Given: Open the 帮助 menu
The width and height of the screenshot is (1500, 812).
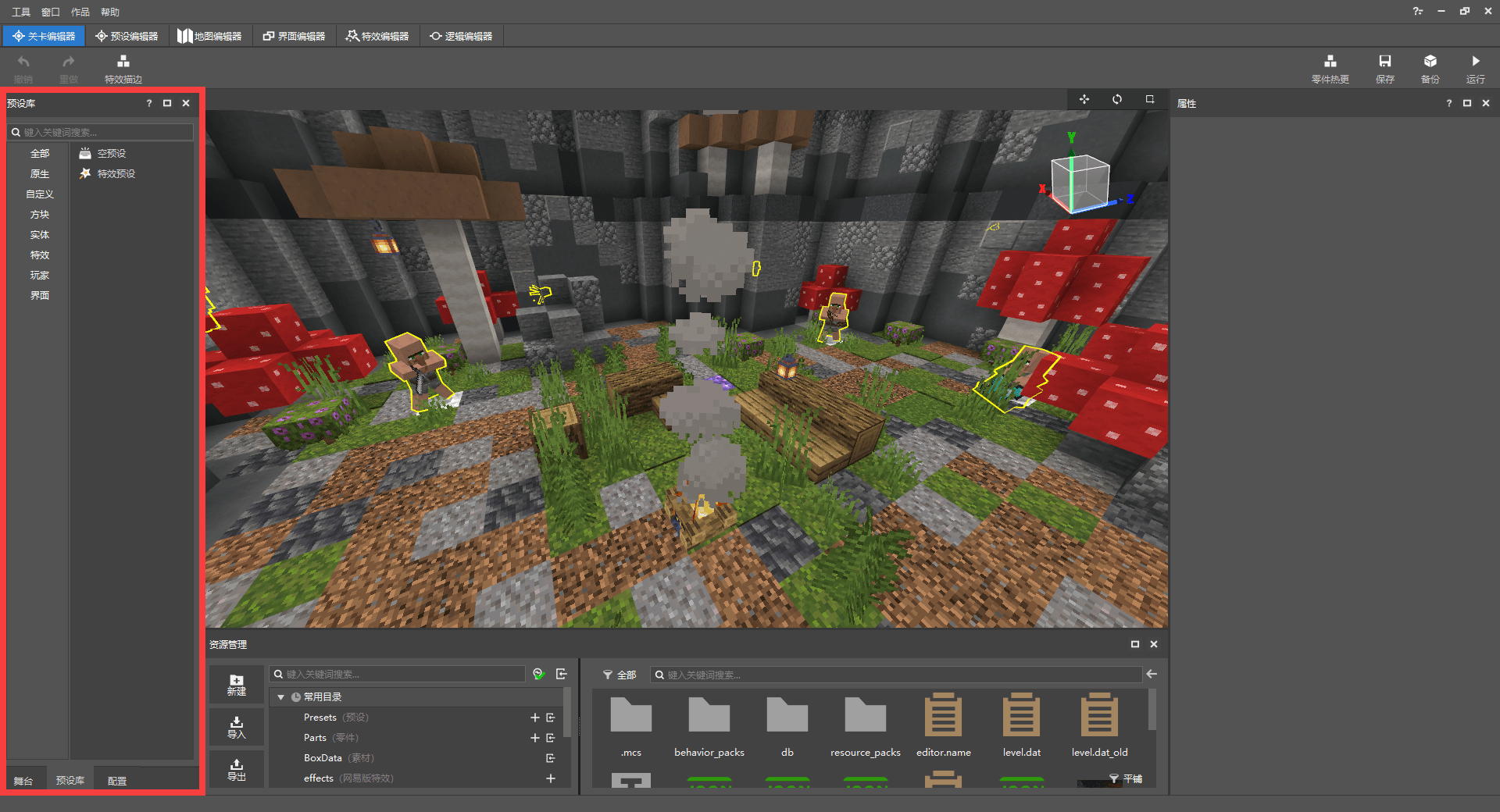Looking at the screenshot, I should point(110,12).
